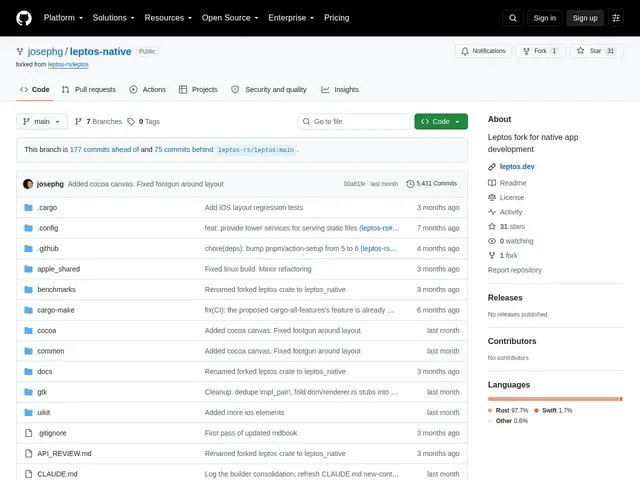The height and width of the screenshot is (480, 640).
Task: Open the leptos-native repository title link
Action: [100, 51]
